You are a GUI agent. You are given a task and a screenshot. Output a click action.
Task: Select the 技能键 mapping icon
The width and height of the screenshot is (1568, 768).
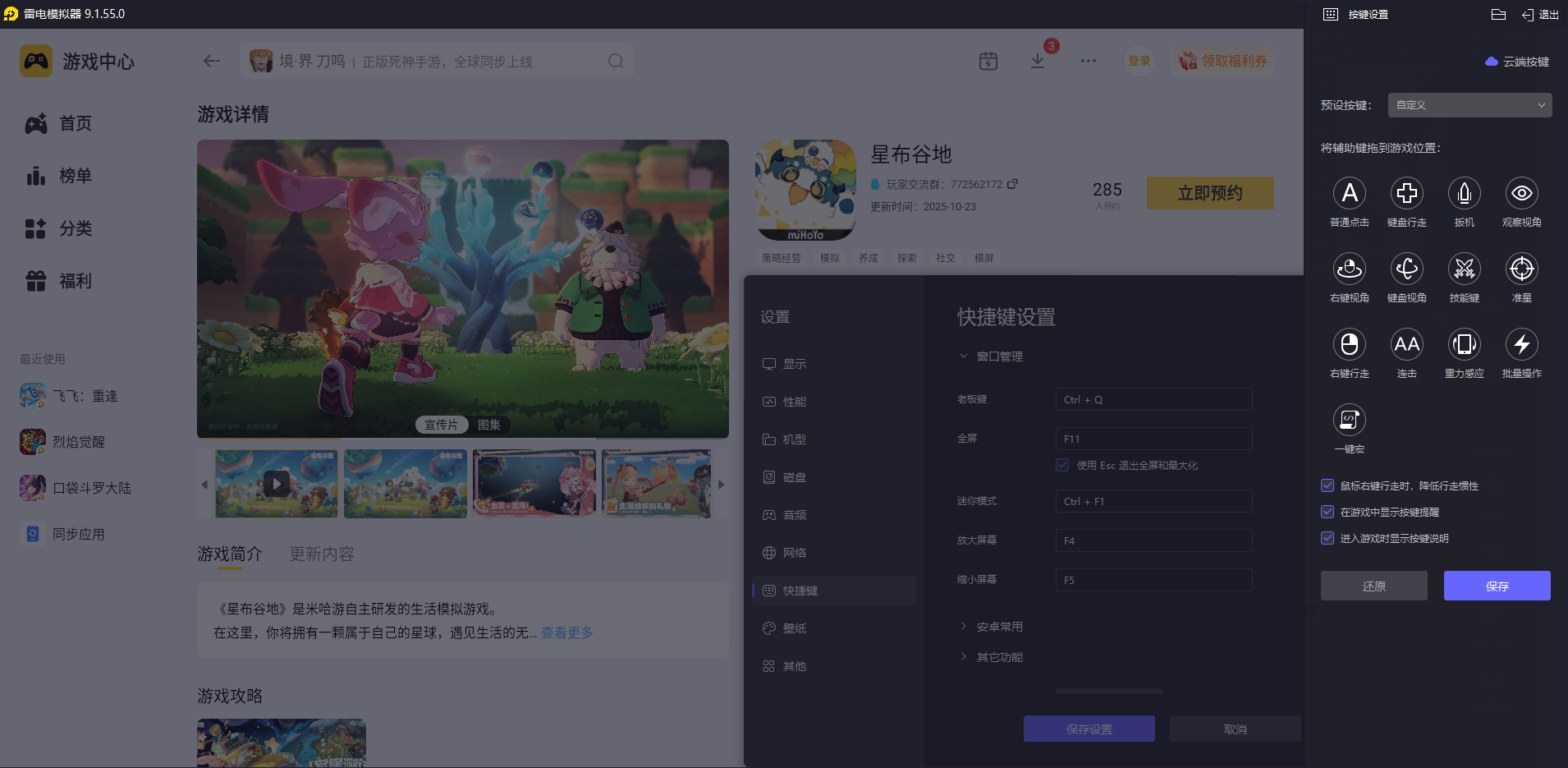point(1464,269)
